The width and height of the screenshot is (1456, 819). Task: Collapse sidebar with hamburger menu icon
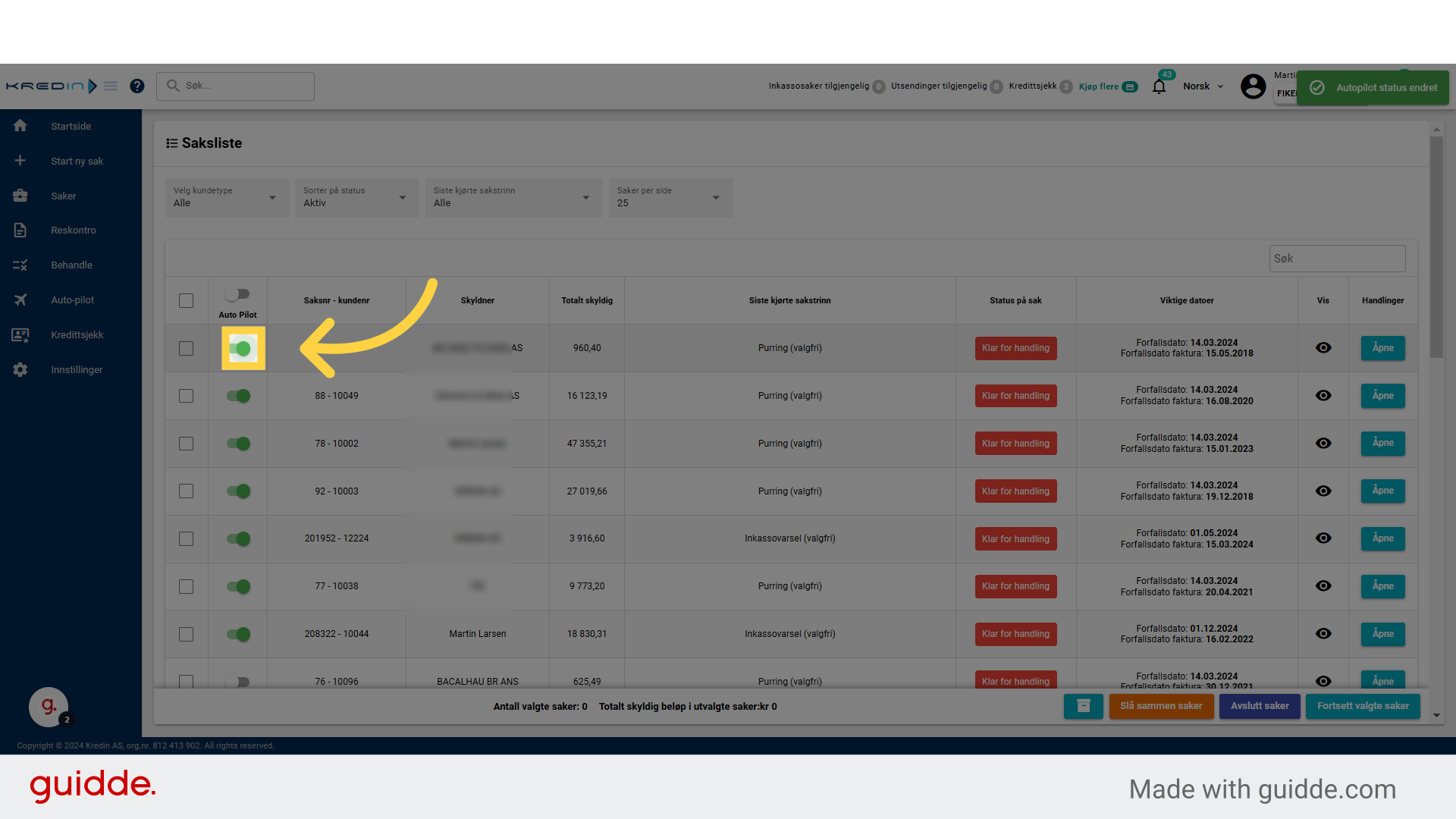point(111,86)
